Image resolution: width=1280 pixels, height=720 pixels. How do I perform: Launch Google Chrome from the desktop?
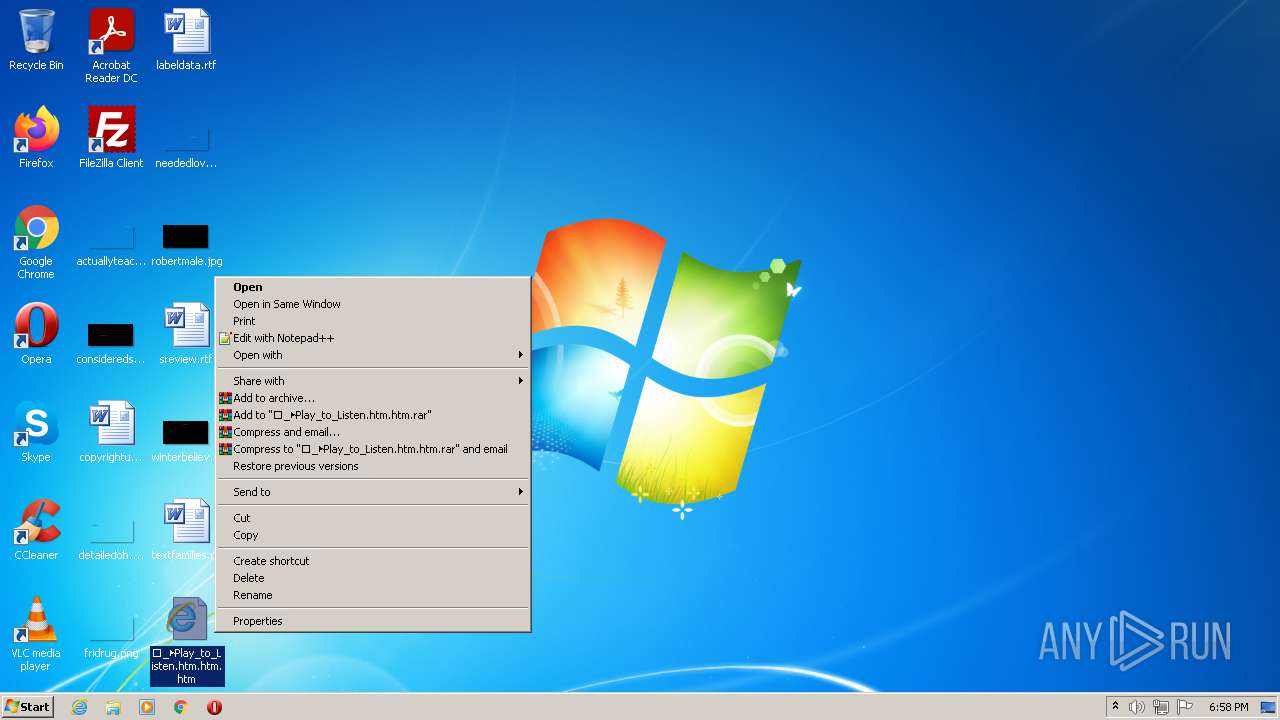(x=36, y=243)
